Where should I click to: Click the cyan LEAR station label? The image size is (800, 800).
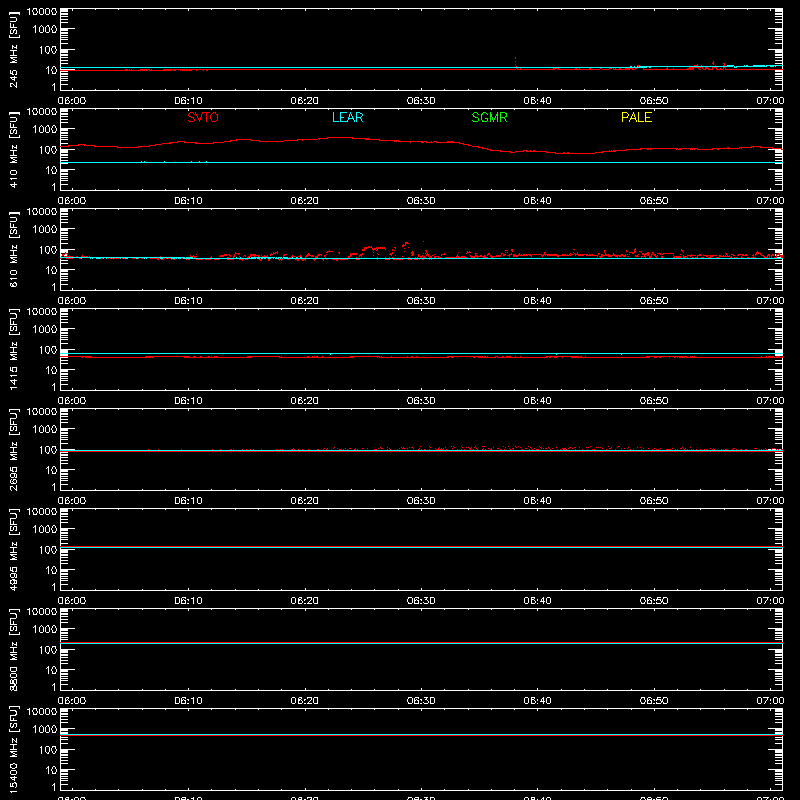[347, 117]
